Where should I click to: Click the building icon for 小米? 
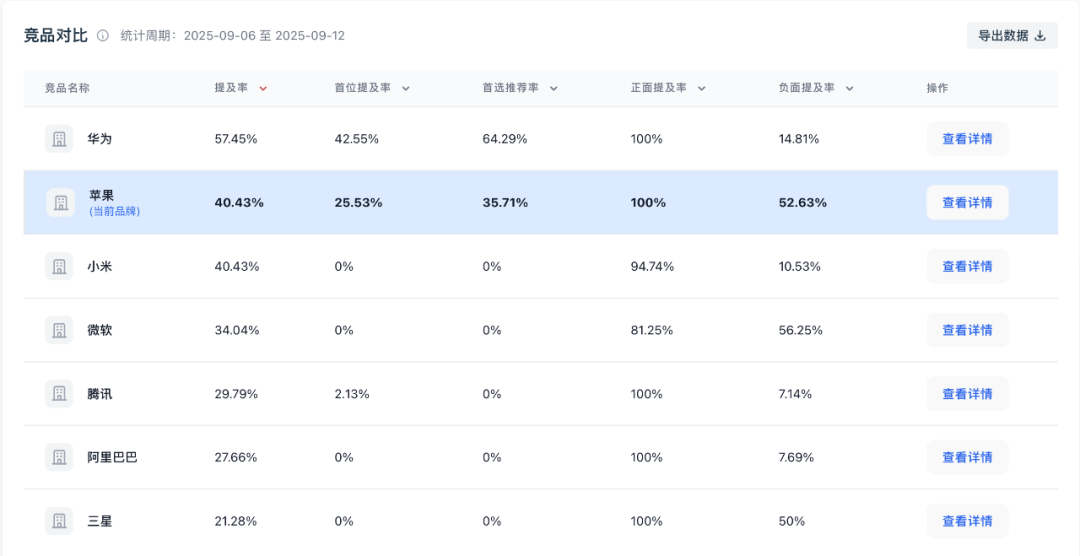[x=59, y=267]
